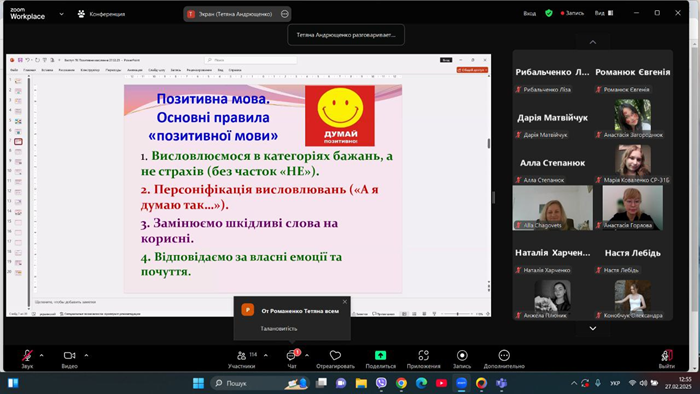Open the Справка tab in shared PowerPoint
700x394 pixels.
[x=235, y=70]
